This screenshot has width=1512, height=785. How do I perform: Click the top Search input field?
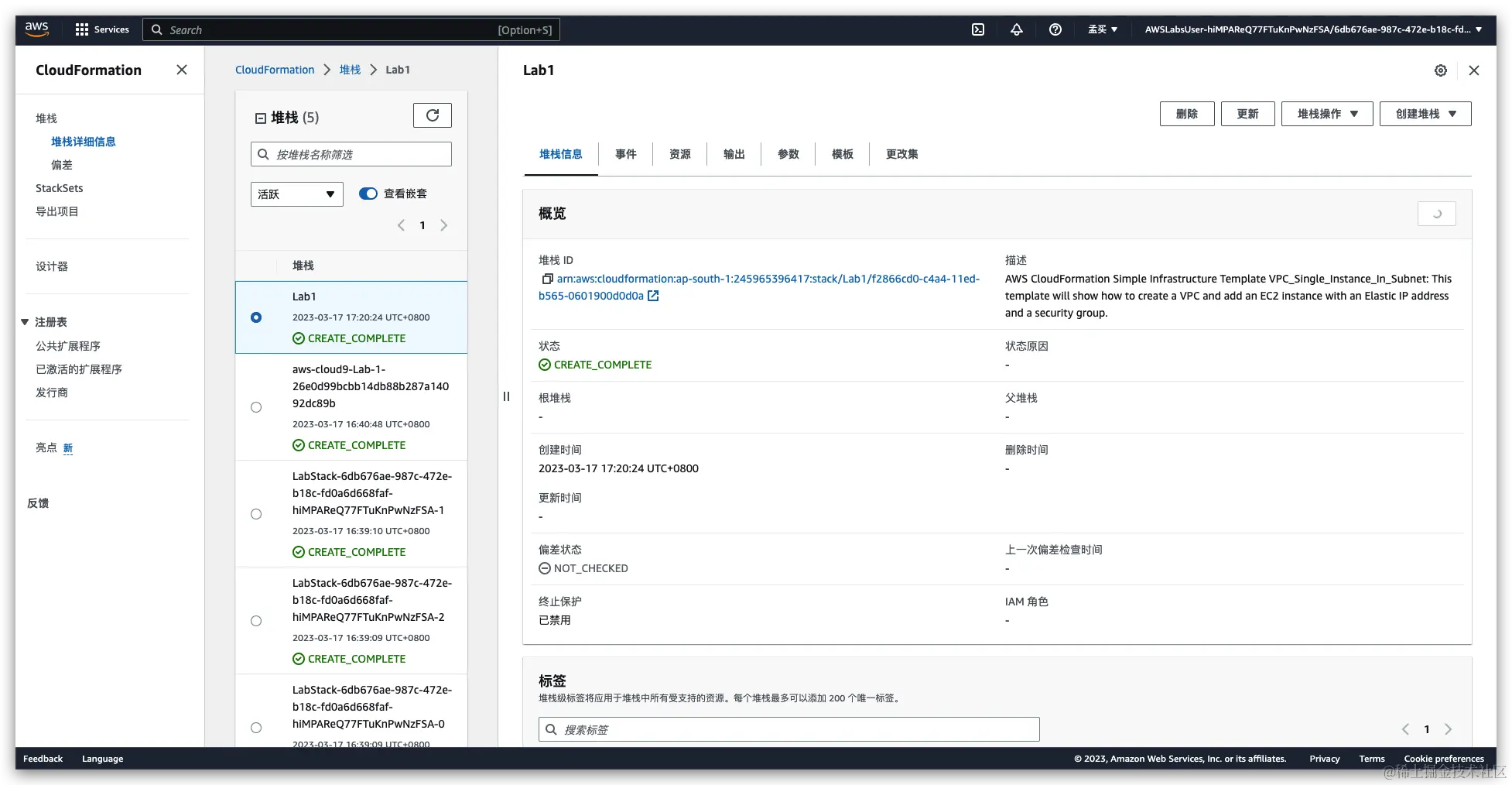(351, 29)
